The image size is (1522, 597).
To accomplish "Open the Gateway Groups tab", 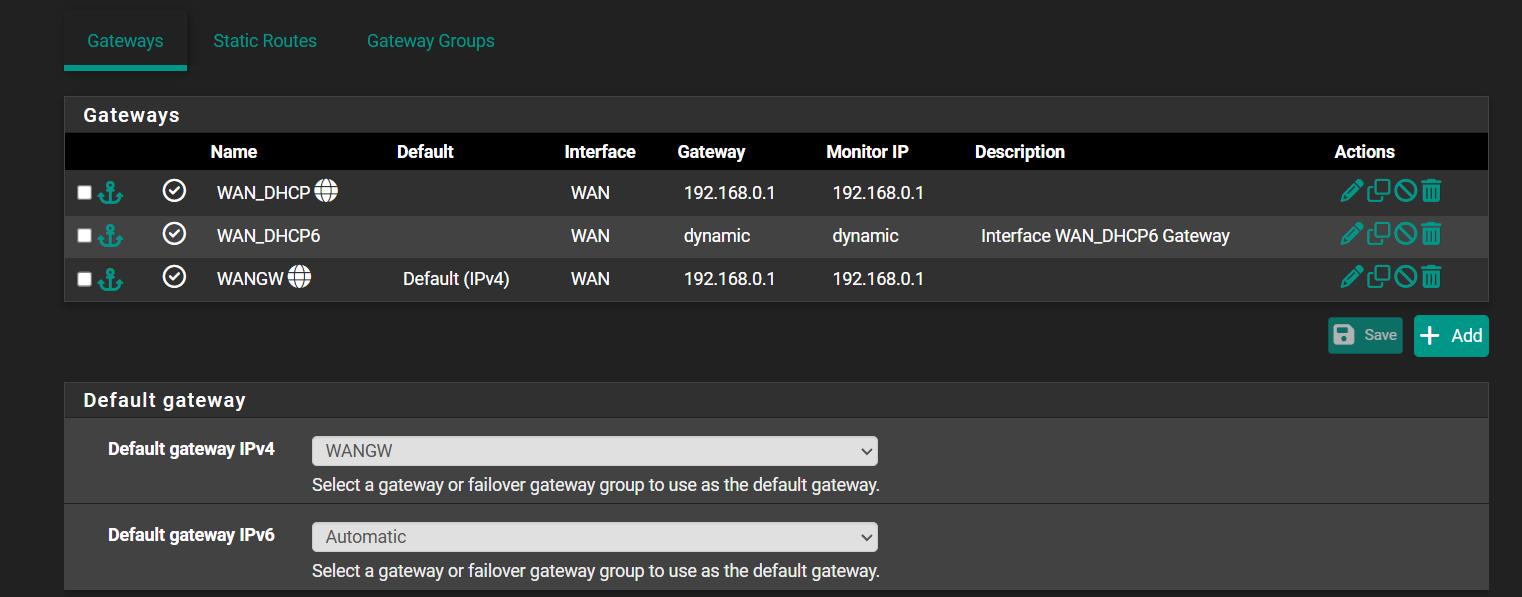I will pyautogui.click(x=431, y=41).
